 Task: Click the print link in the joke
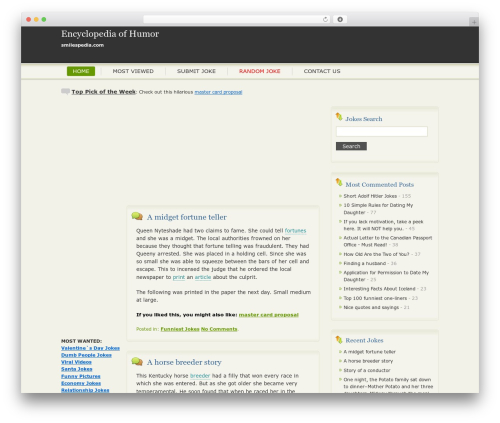(x=179, y=277)
